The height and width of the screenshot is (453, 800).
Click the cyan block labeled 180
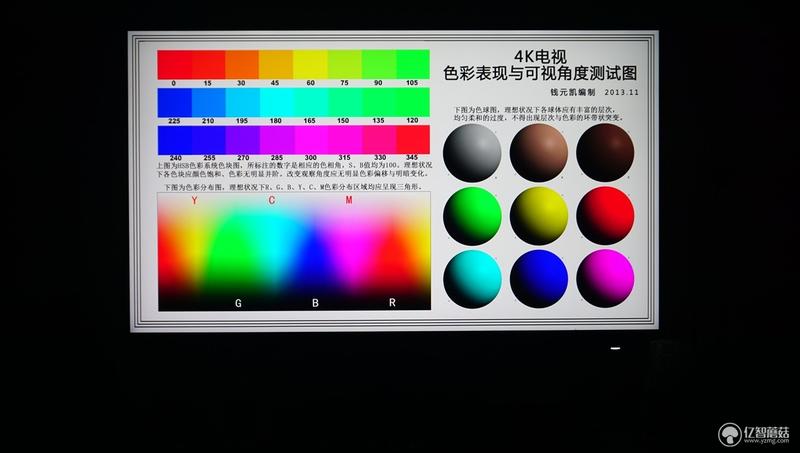[x=276, y=103]
